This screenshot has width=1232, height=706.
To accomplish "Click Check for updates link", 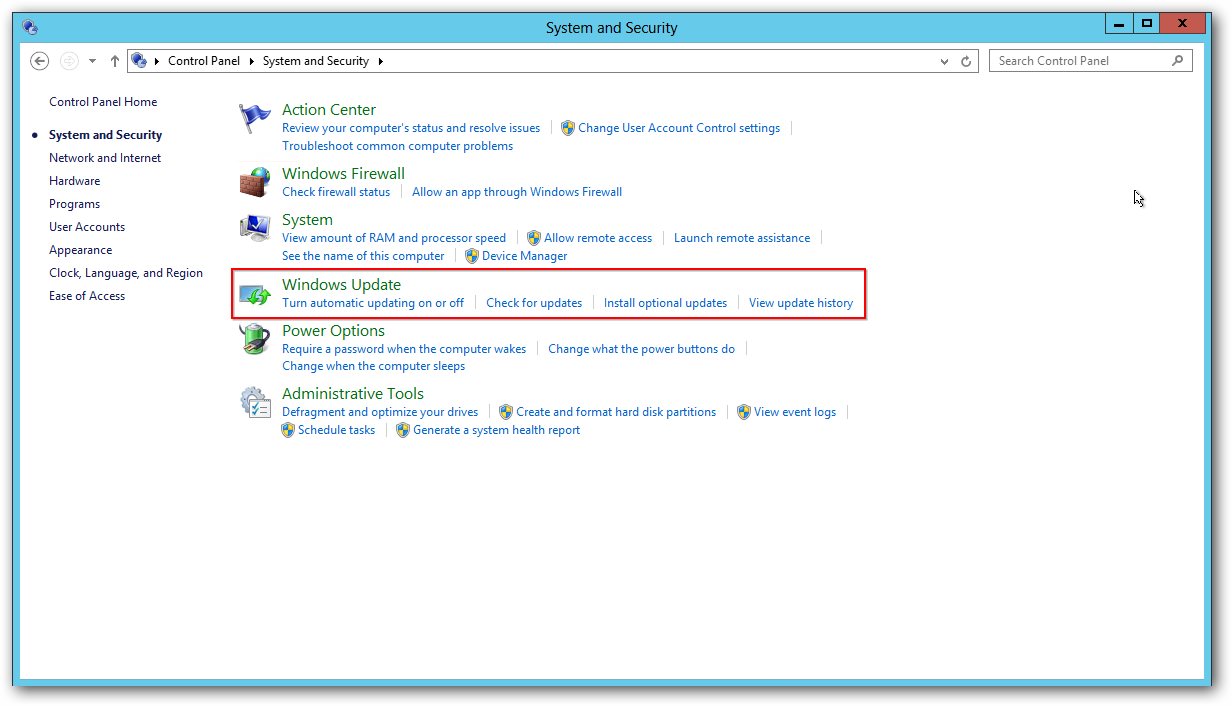I will (x=534, y=303).
